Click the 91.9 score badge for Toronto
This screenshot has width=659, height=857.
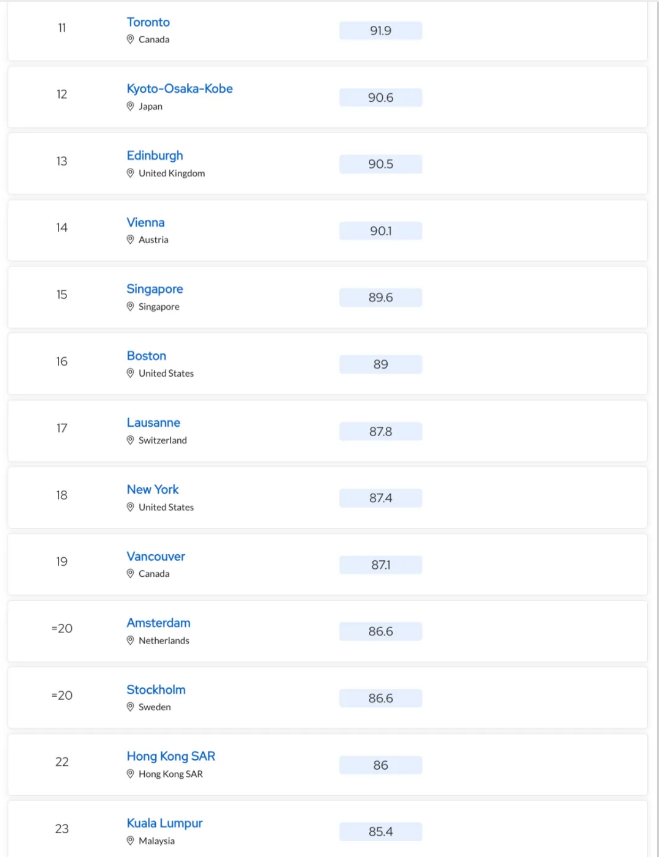click(380, 31)
